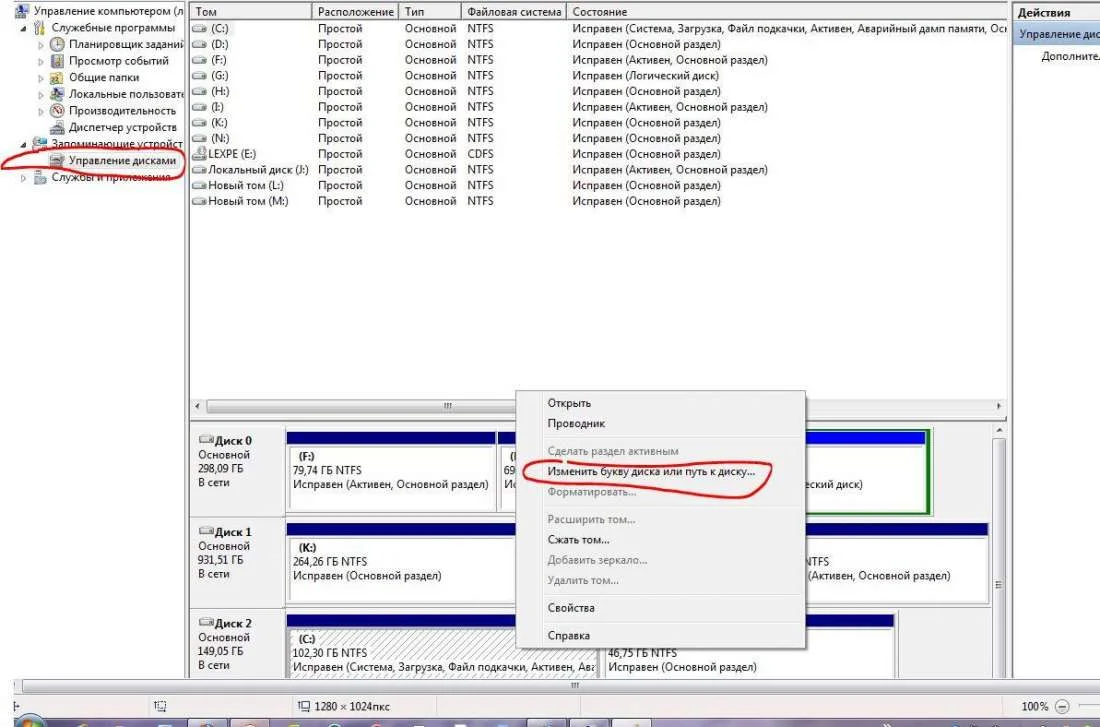Expand the Производительность node arrow
This screenshot has width=1100, height=727.
[x=41, y=111]
